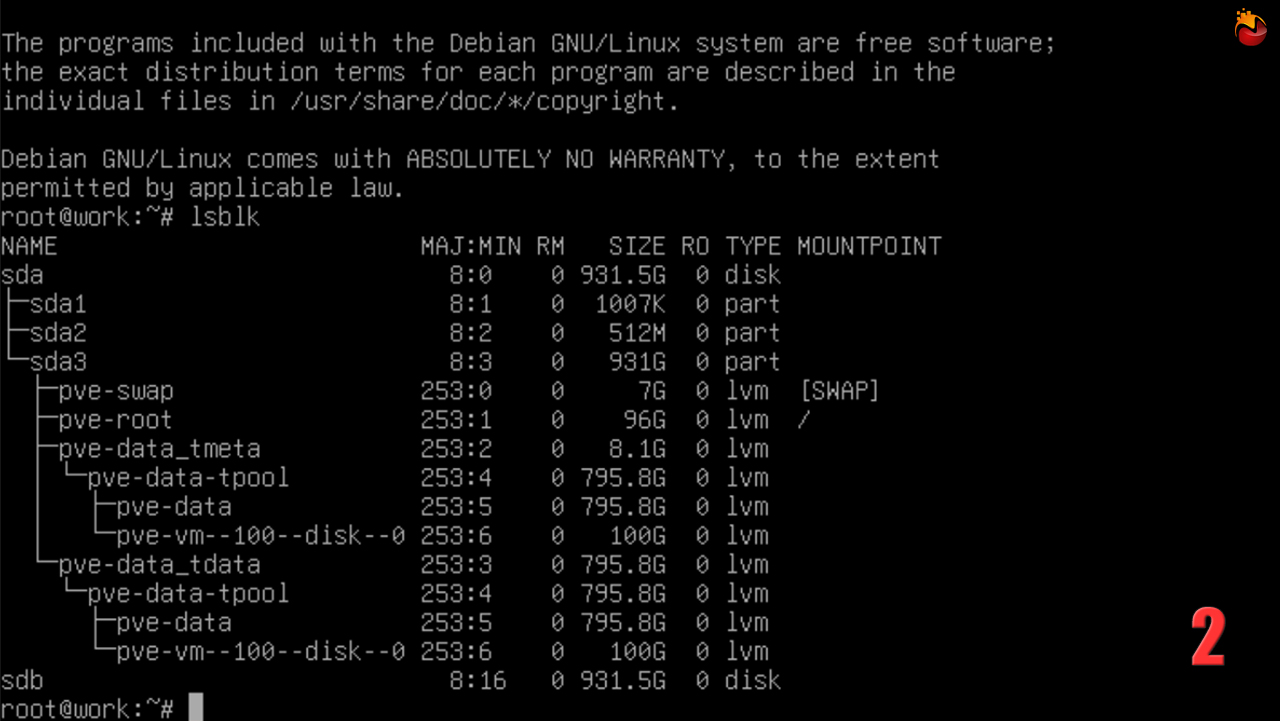1280x721 pixels.
Task: Click the sdb disk name
Action: point(22,681)
